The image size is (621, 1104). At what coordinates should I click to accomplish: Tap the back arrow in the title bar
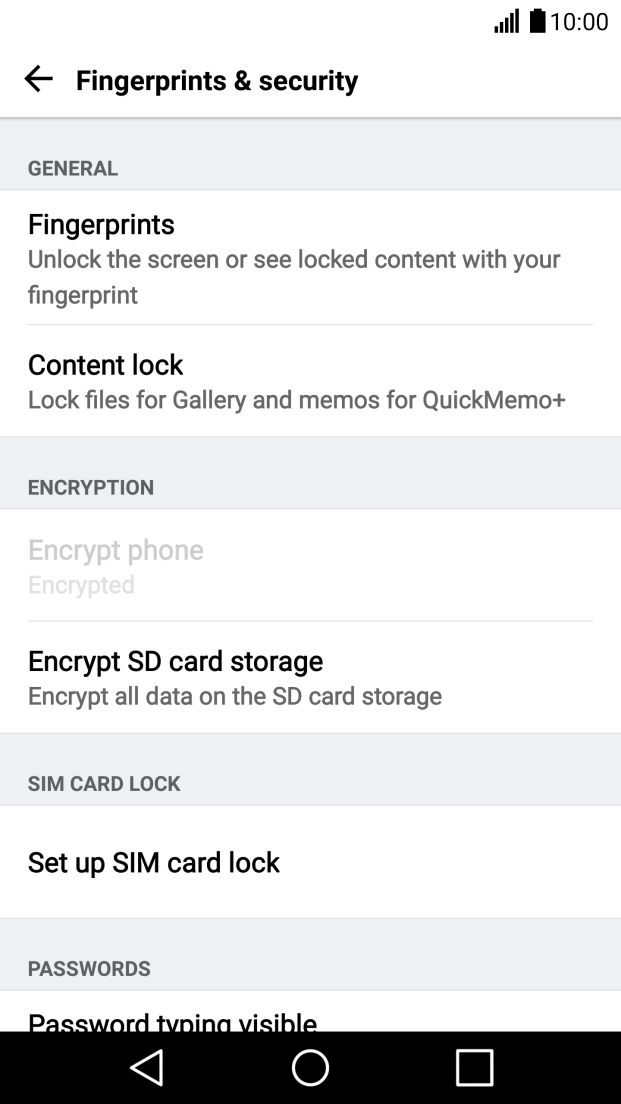pyautogui.click(x=38, y=81)
